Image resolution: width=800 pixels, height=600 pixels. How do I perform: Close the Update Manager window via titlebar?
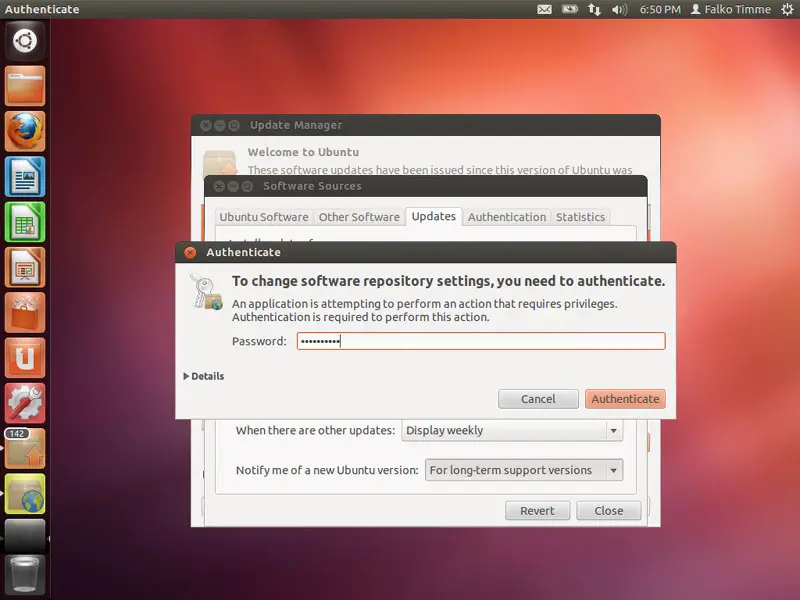tap(206, 126)
